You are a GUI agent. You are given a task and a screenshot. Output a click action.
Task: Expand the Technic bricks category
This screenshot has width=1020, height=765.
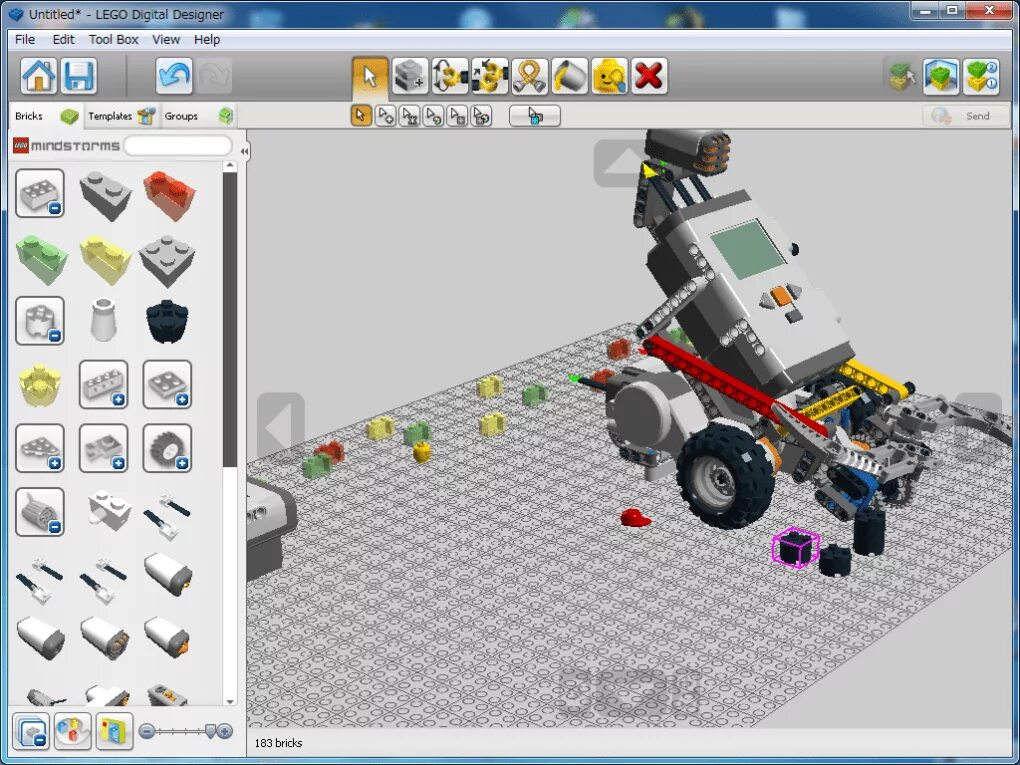(x=103, y=384)
